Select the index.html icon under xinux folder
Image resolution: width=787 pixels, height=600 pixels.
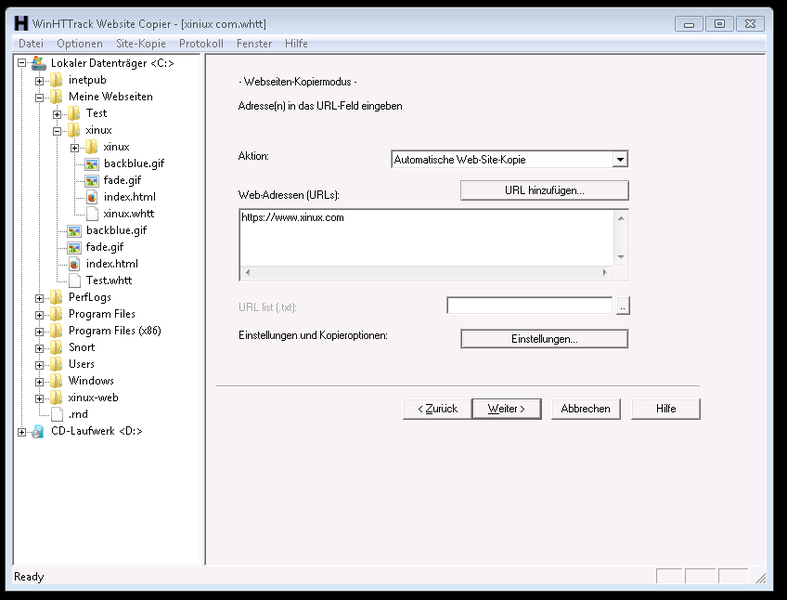pos(92,197)
